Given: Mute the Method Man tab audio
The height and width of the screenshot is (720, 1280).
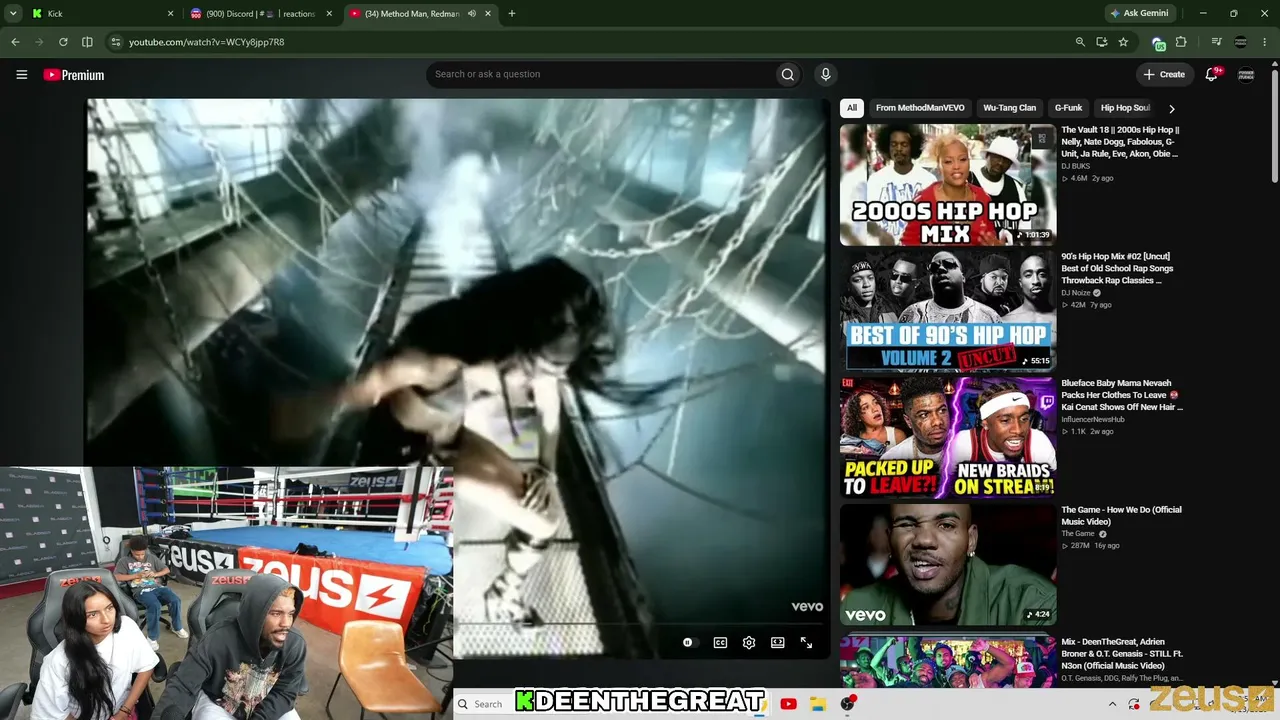Looking at the screenshot, I should (x=471, y=14).
